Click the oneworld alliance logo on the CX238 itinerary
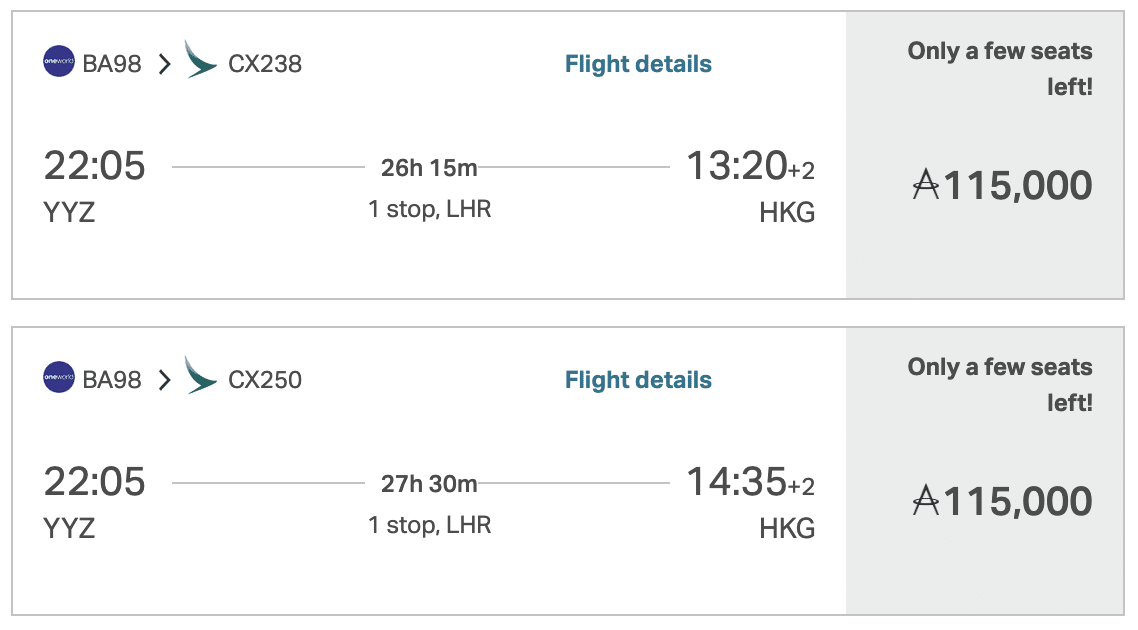This screenshot has height=630, width=1138. point(60,63)
